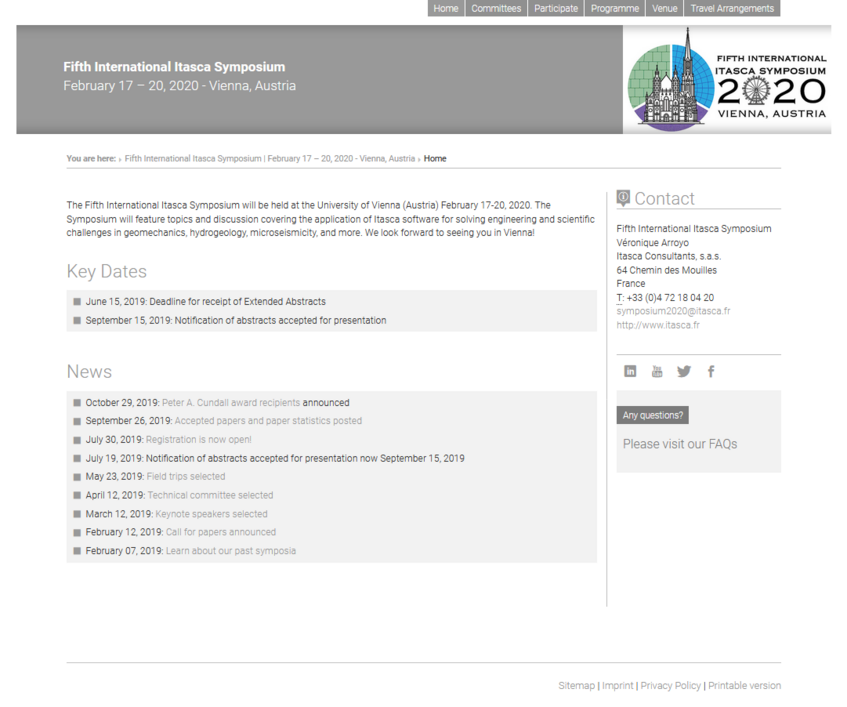Viewport: 847px width, 707px height.
Task: Open the Committees menu item
Action: tap(496, 8)
